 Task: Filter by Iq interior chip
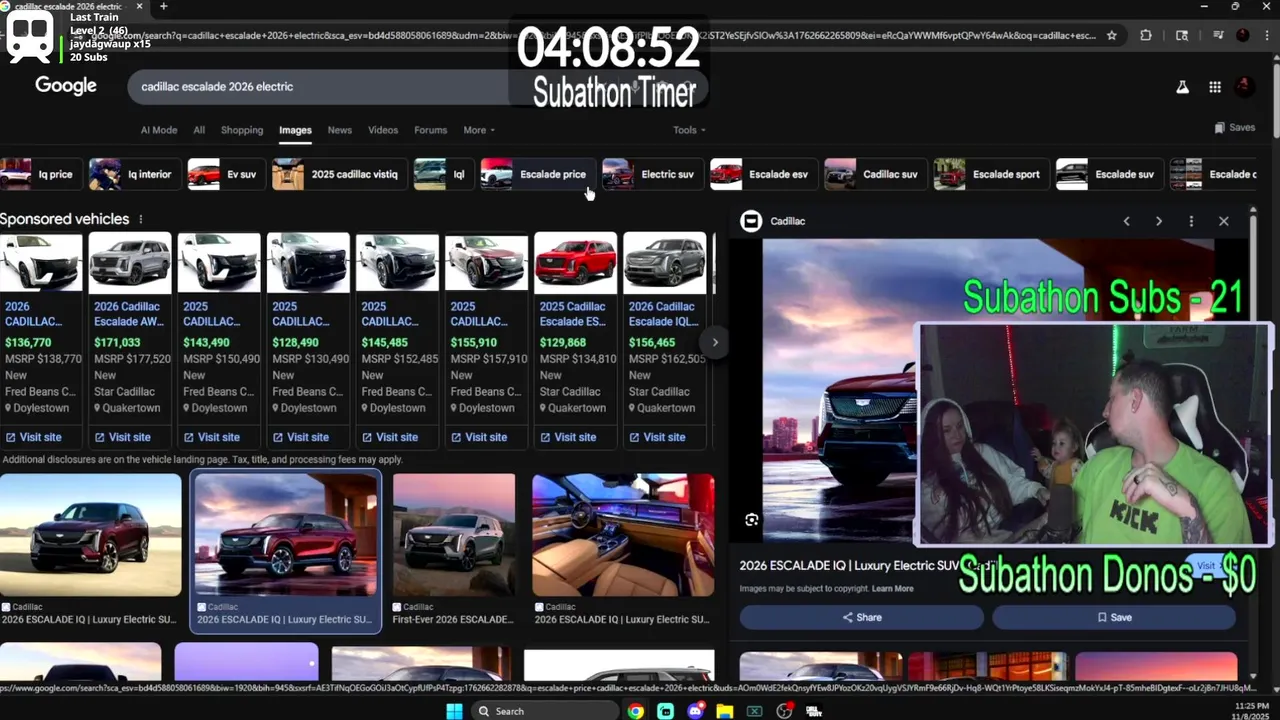[133, 174]
